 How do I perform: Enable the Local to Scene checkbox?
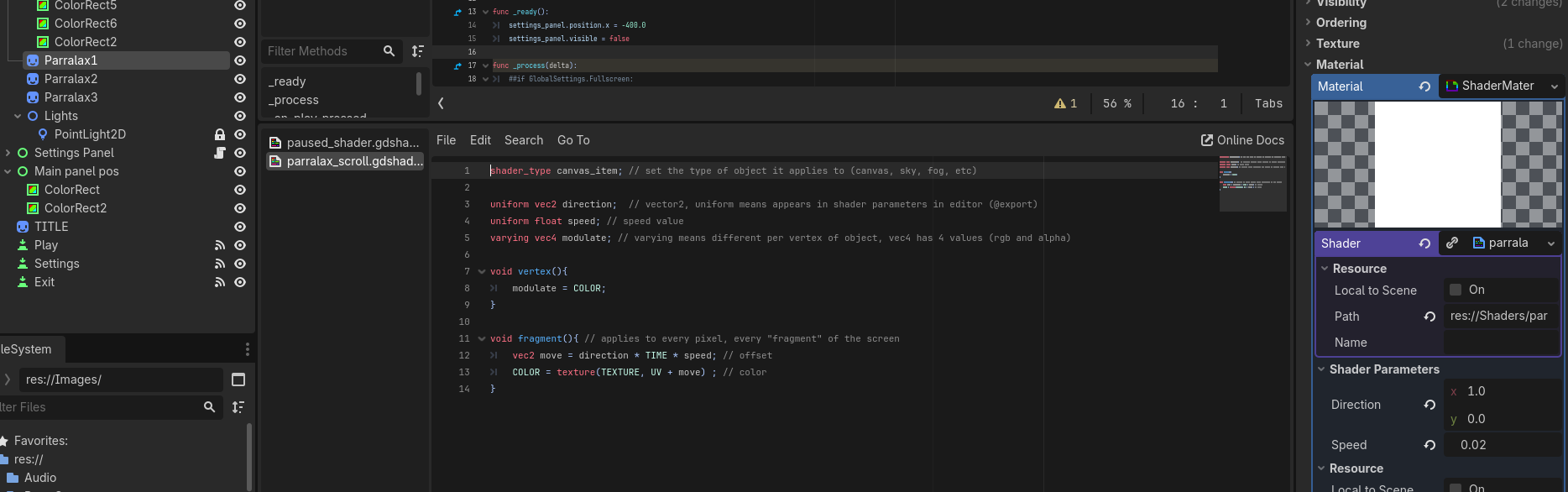click(x=1456, y=290)
